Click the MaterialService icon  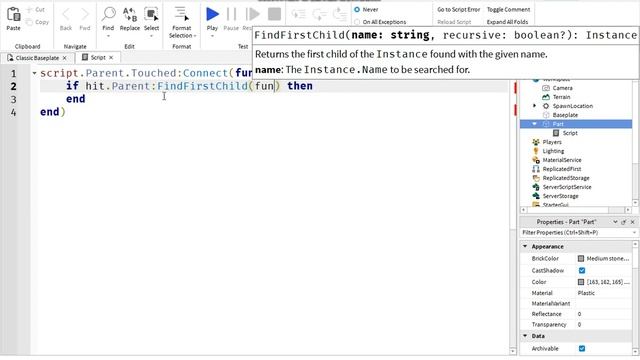pos(536,160)
